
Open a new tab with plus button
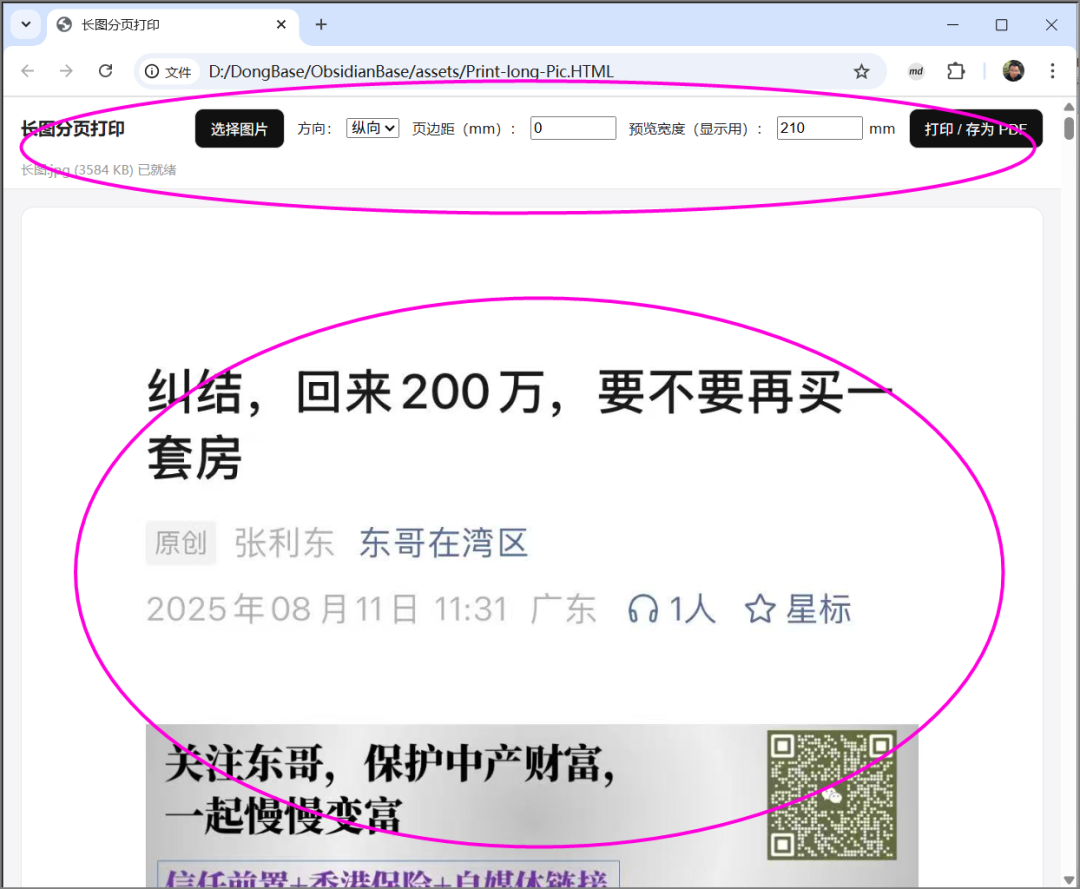(321, 25)
